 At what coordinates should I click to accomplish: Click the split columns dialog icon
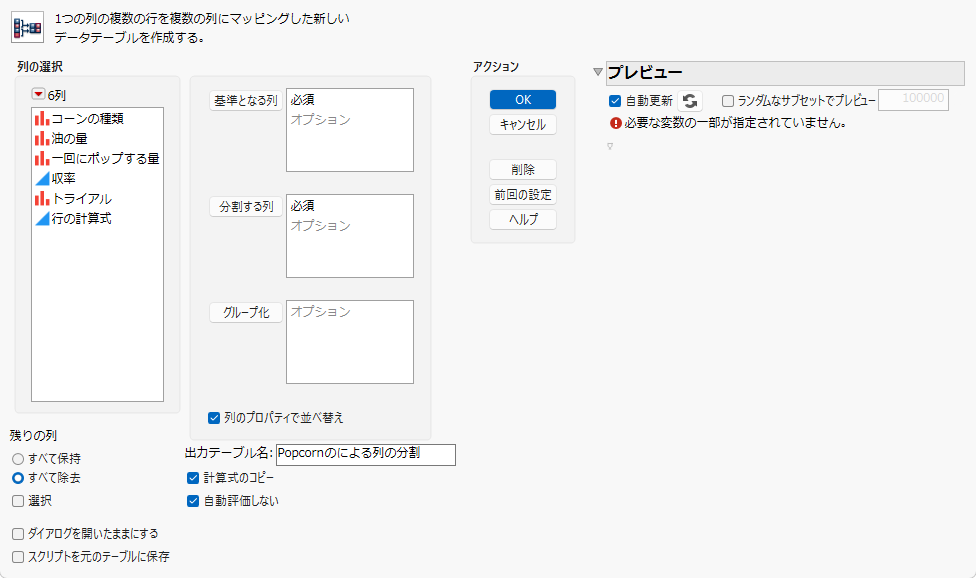(27, 27)
